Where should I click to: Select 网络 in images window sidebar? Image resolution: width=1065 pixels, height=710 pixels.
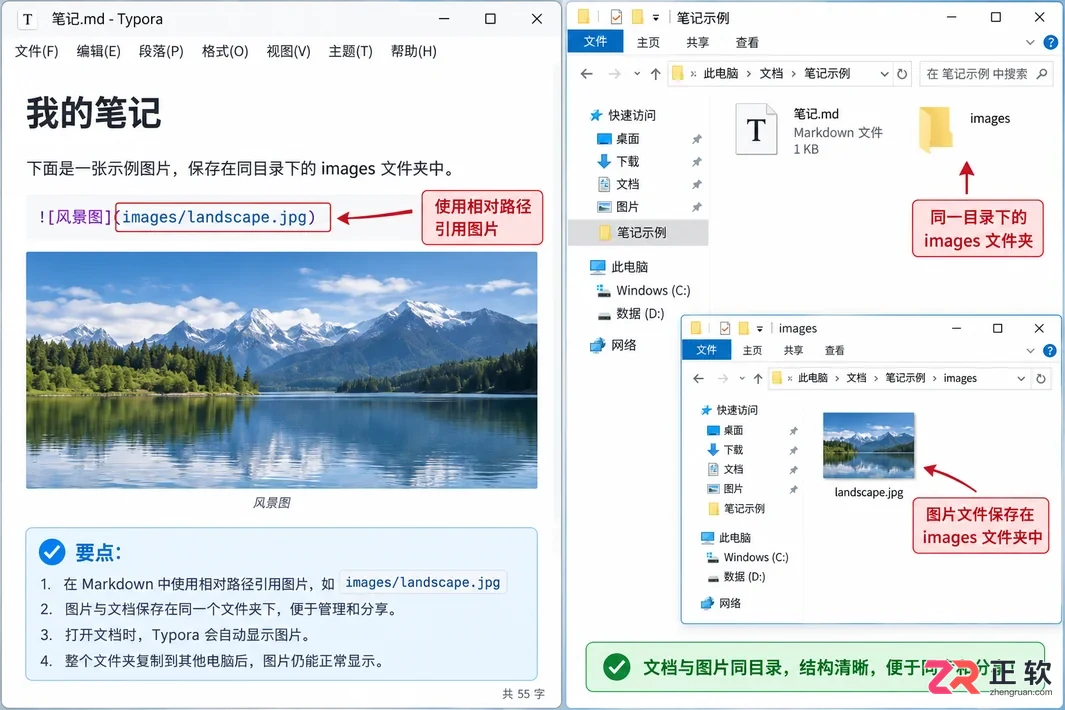coord(721,603)
